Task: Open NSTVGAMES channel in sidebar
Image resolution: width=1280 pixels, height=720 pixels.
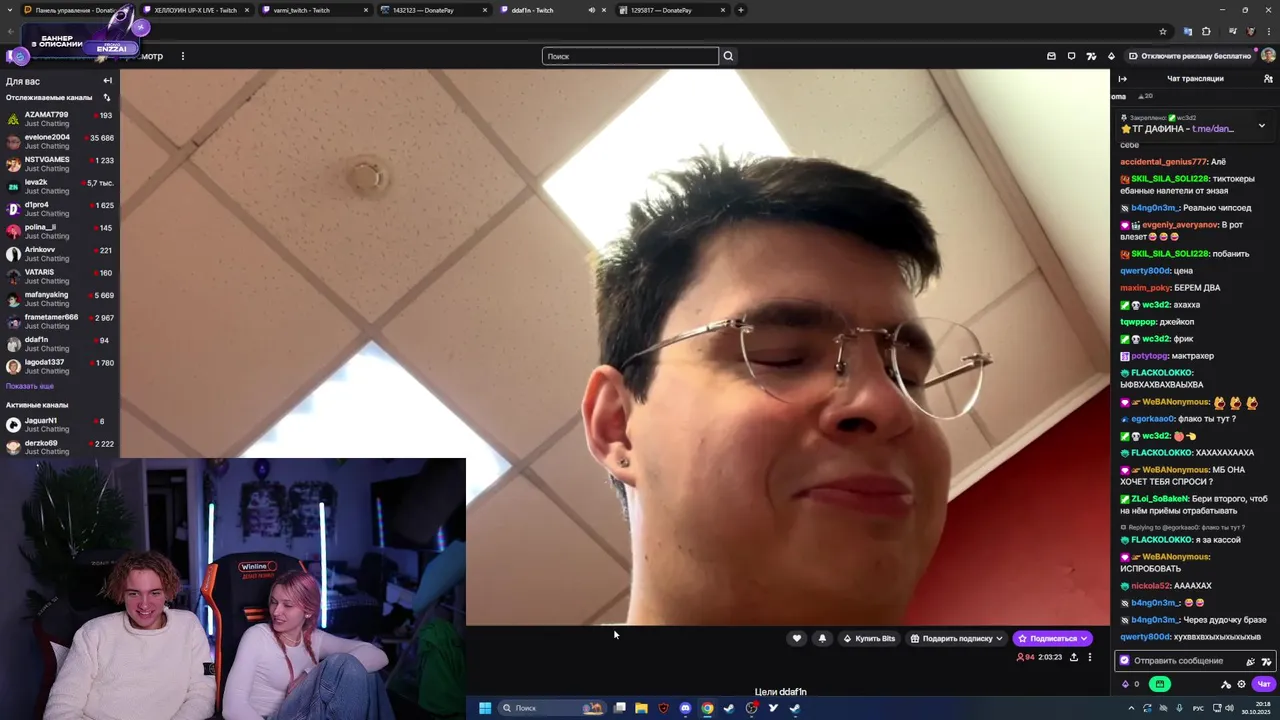Action: click(60, 164)
